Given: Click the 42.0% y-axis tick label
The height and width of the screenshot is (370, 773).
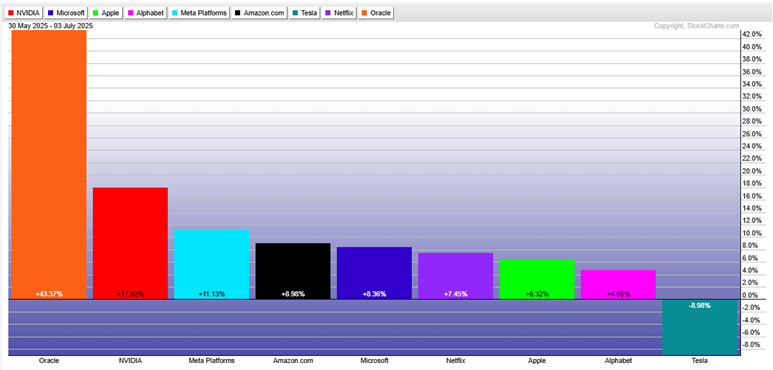Looking at the screenshot, I should 752,34.
